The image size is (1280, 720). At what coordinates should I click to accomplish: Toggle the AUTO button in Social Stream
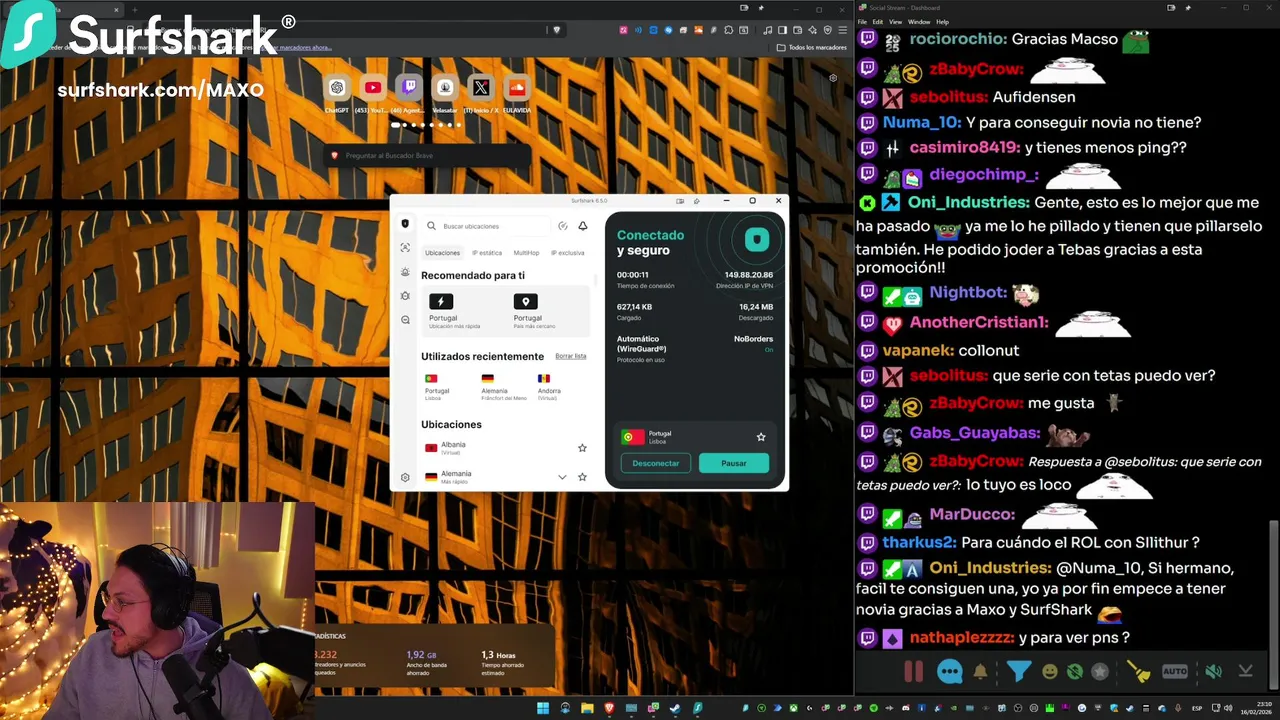click(1175, 672)
